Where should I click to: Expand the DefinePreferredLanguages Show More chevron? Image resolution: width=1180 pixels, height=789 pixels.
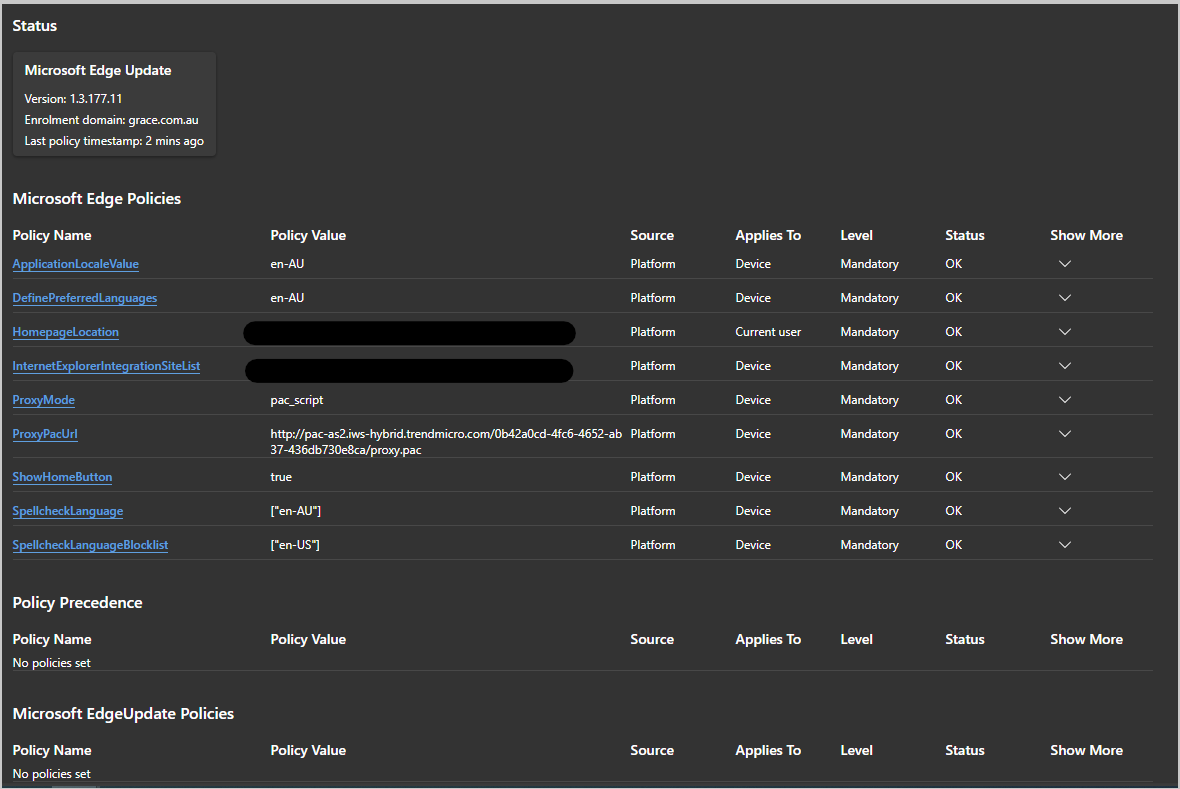(x=1064, y=297)
